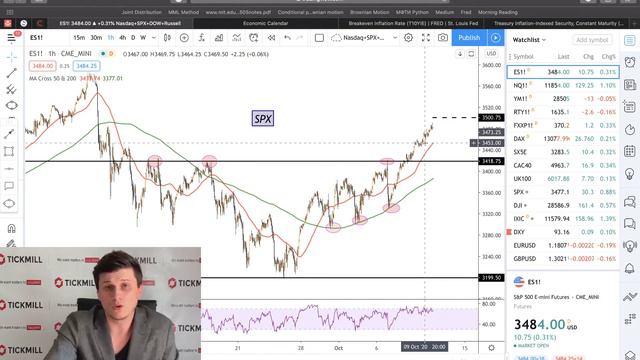The width and height of the screenshot is (640, 360).
Task: Click the Publish button
Action: pos(469,38)
